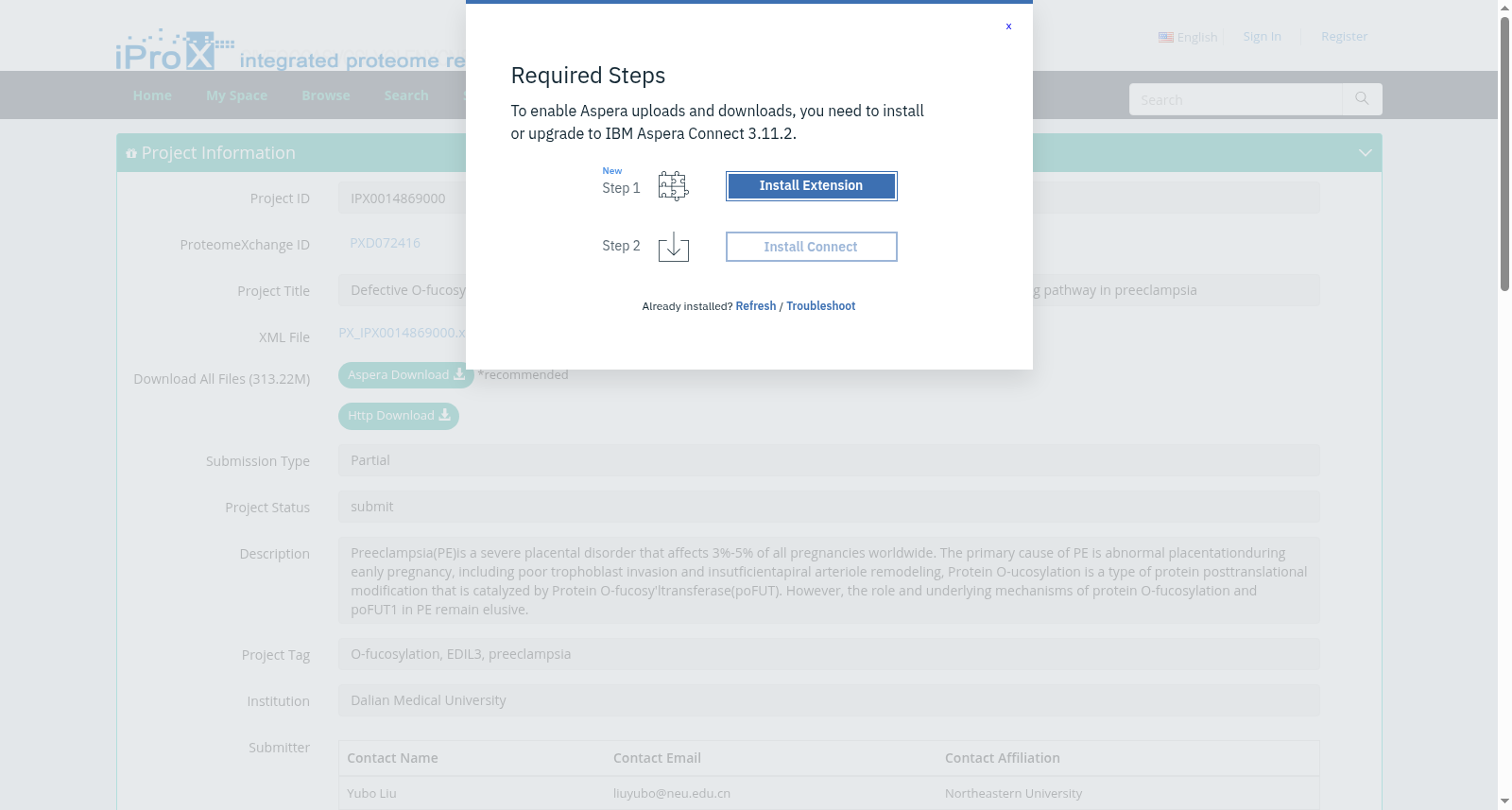
Task: Open the Search menu item
Action: pyautogui.click(x=406, y=95)
